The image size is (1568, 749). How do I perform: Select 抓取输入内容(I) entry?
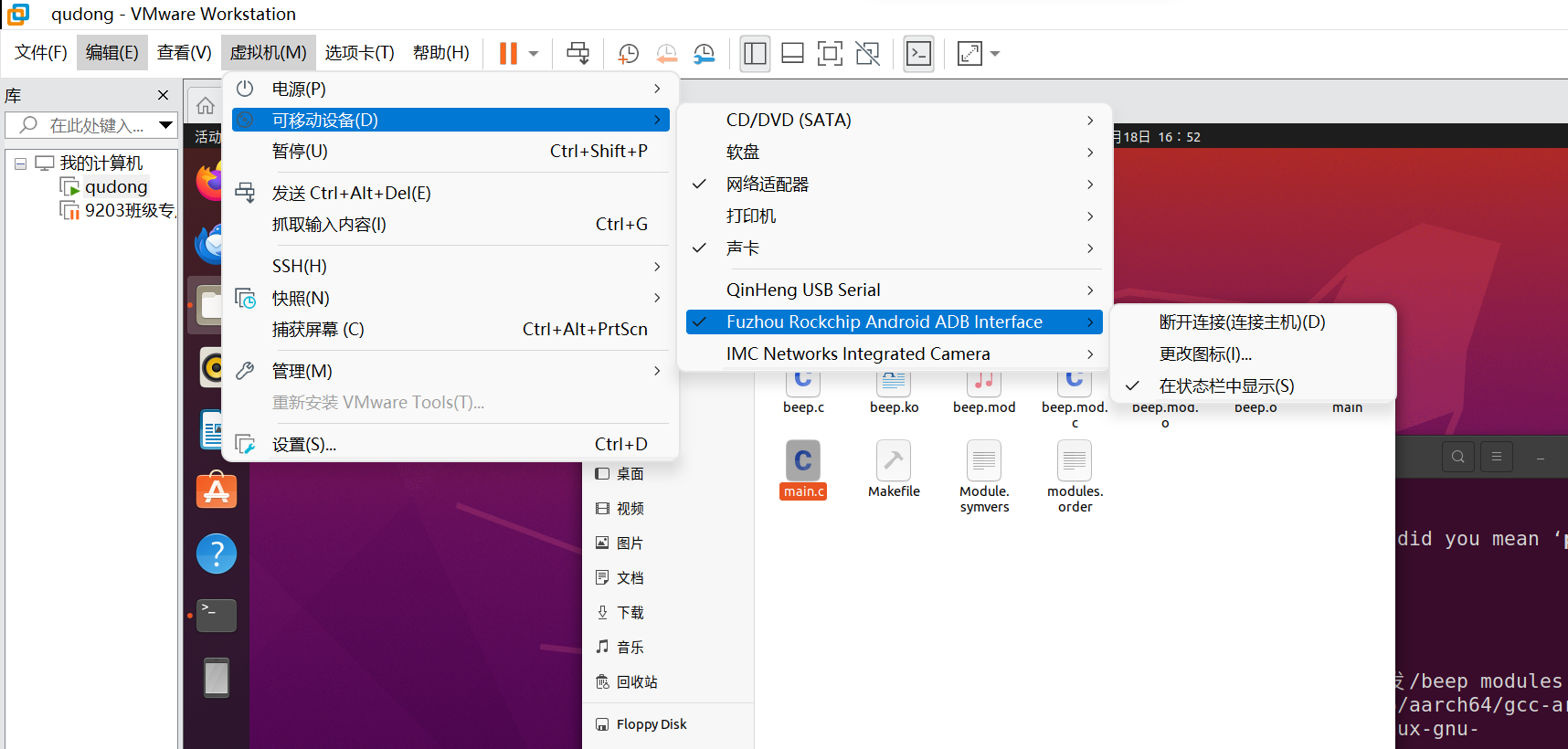450,224
